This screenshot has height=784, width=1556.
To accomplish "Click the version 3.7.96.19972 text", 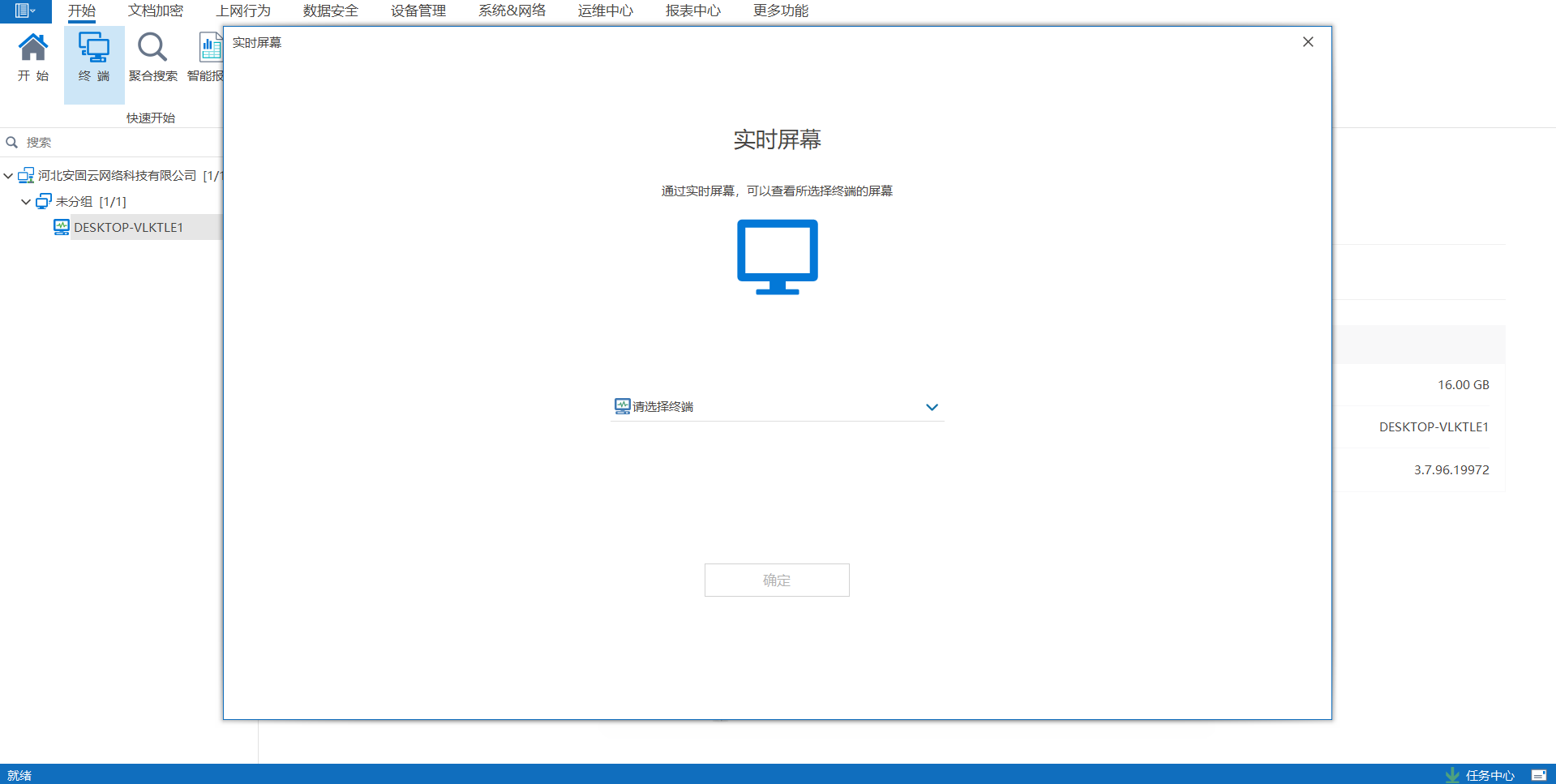I will [x=1451, y=470].
